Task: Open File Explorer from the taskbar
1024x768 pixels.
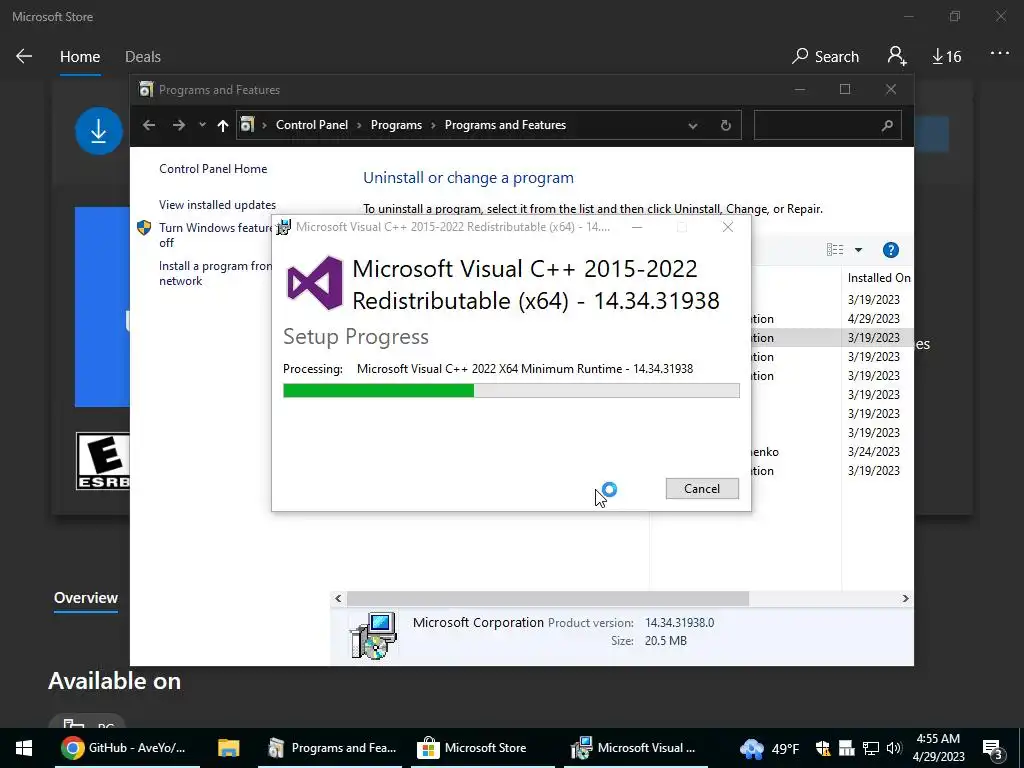Action: tap(229, 748)
